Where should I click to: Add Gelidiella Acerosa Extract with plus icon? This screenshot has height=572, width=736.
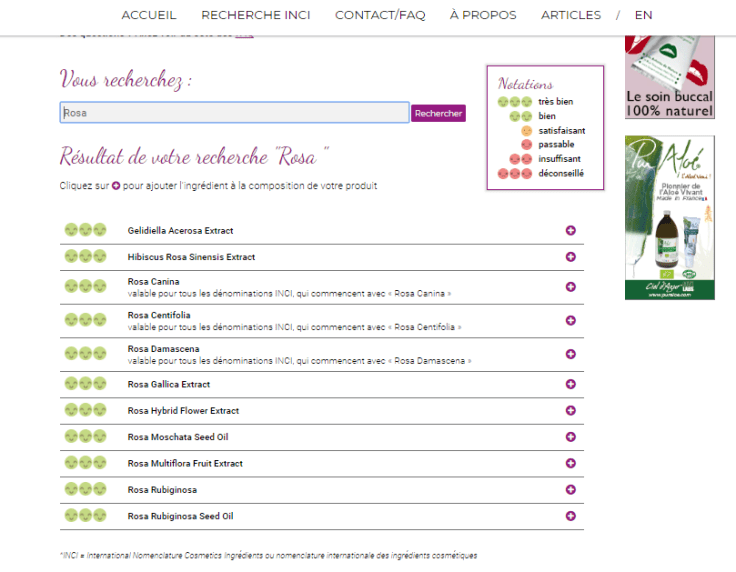coord(571,231)
